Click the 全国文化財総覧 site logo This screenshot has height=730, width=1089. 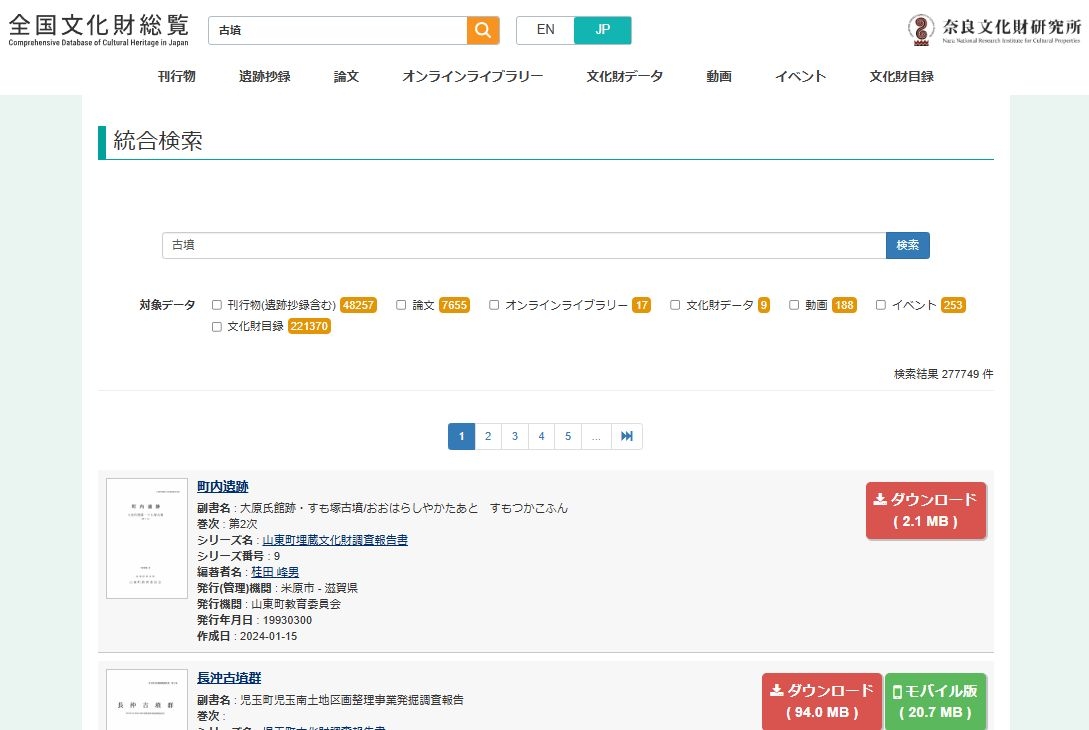tap(97, 28)
